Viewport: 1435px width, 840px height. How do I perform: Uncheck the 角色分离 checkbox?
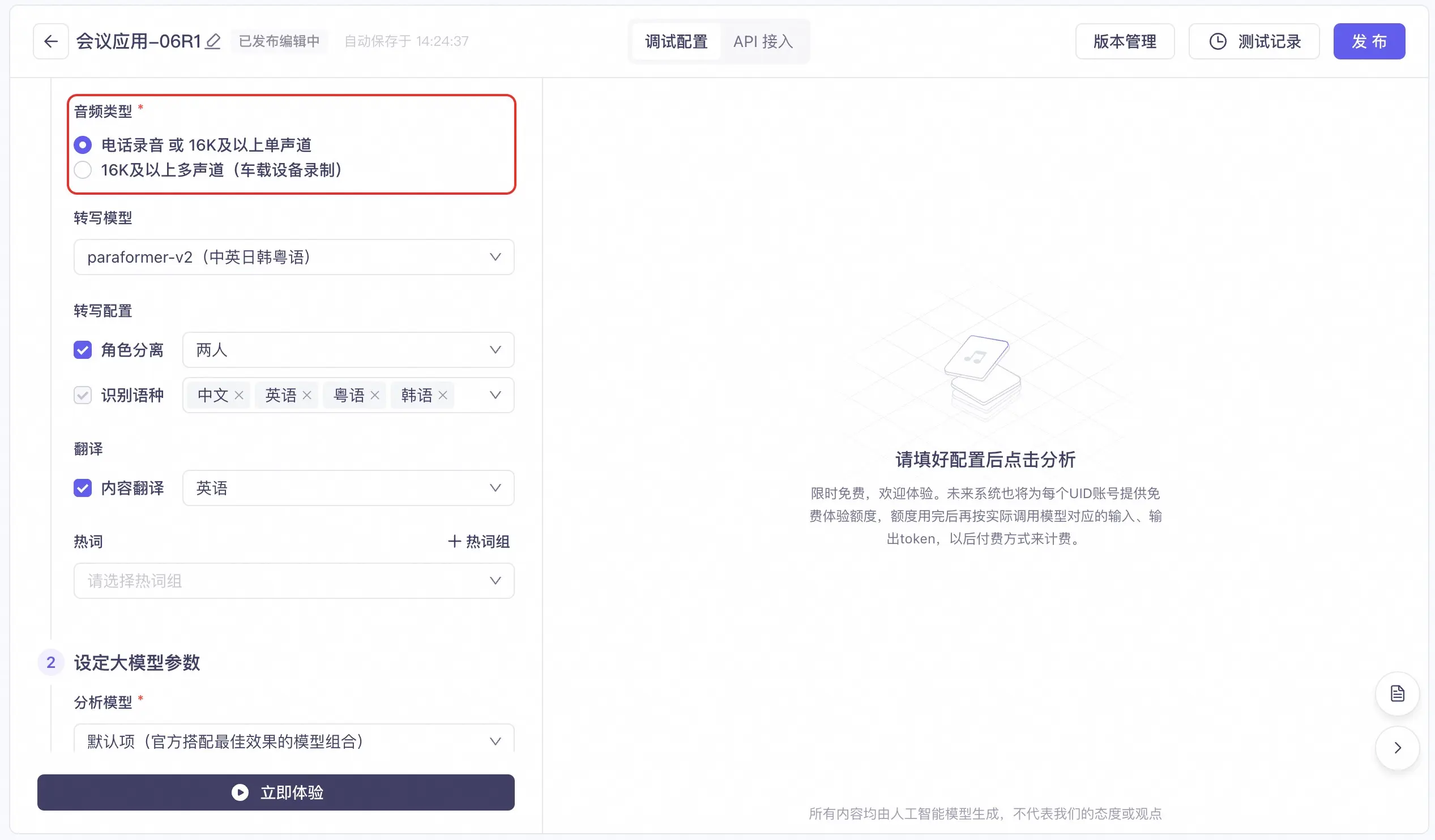tap(83, 349)
